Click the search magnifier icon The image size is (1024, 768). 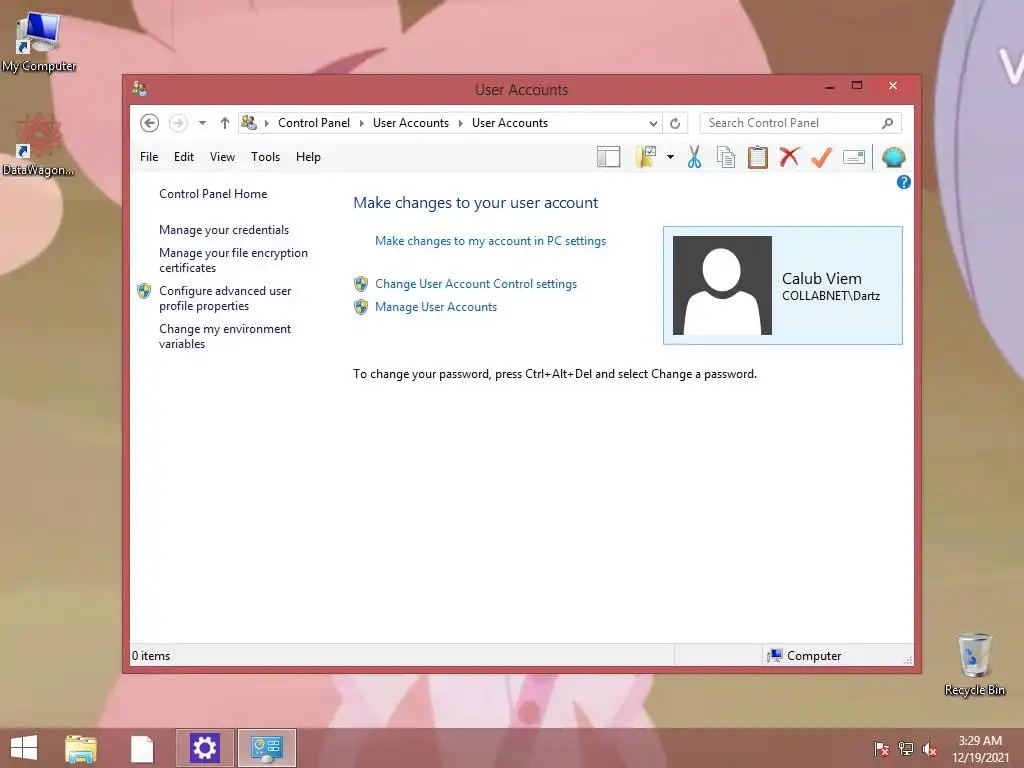click(887, 123)
